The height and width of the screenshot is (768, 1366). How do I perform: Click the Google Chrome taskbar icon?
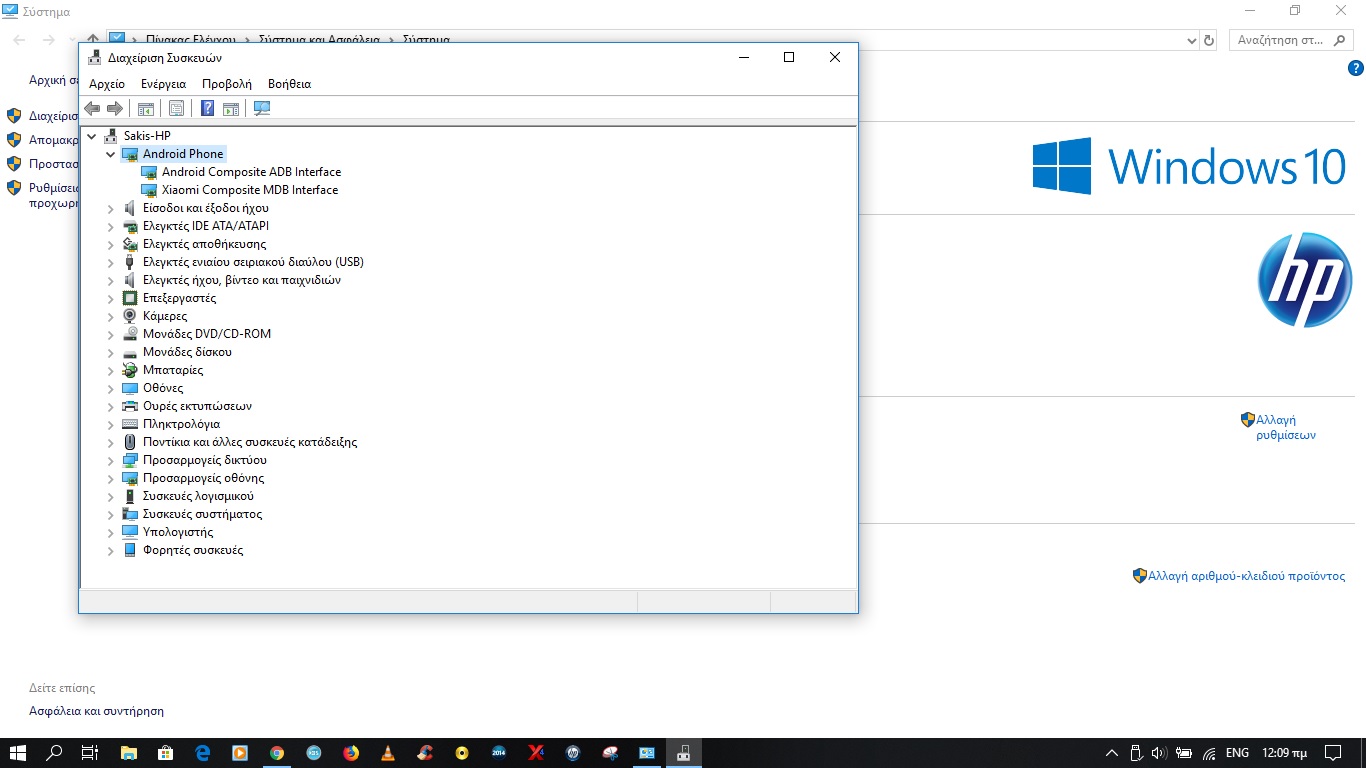277,753
